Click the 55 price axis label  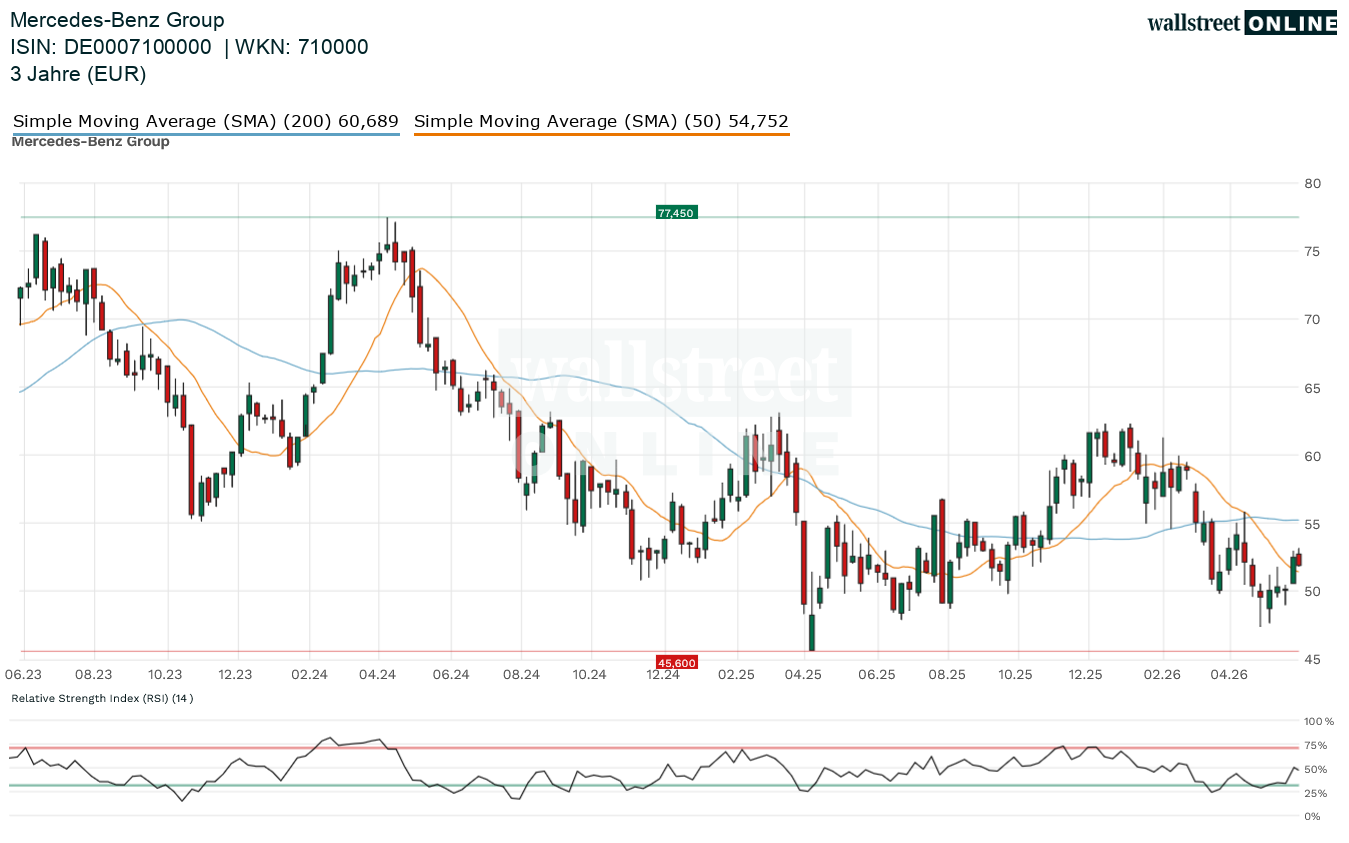[1313, 524]
